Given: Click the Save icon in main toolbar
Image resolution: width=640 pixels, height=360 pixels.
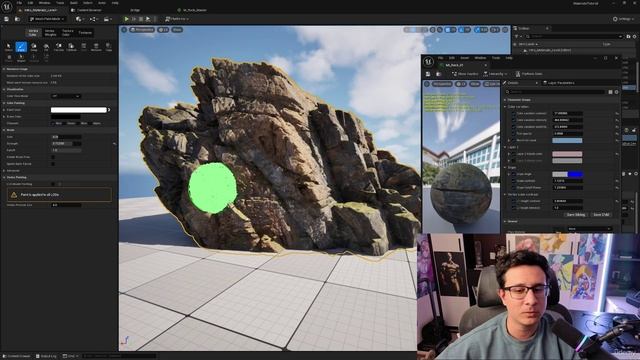Looking at the screenshot, I should click(6, 19).
